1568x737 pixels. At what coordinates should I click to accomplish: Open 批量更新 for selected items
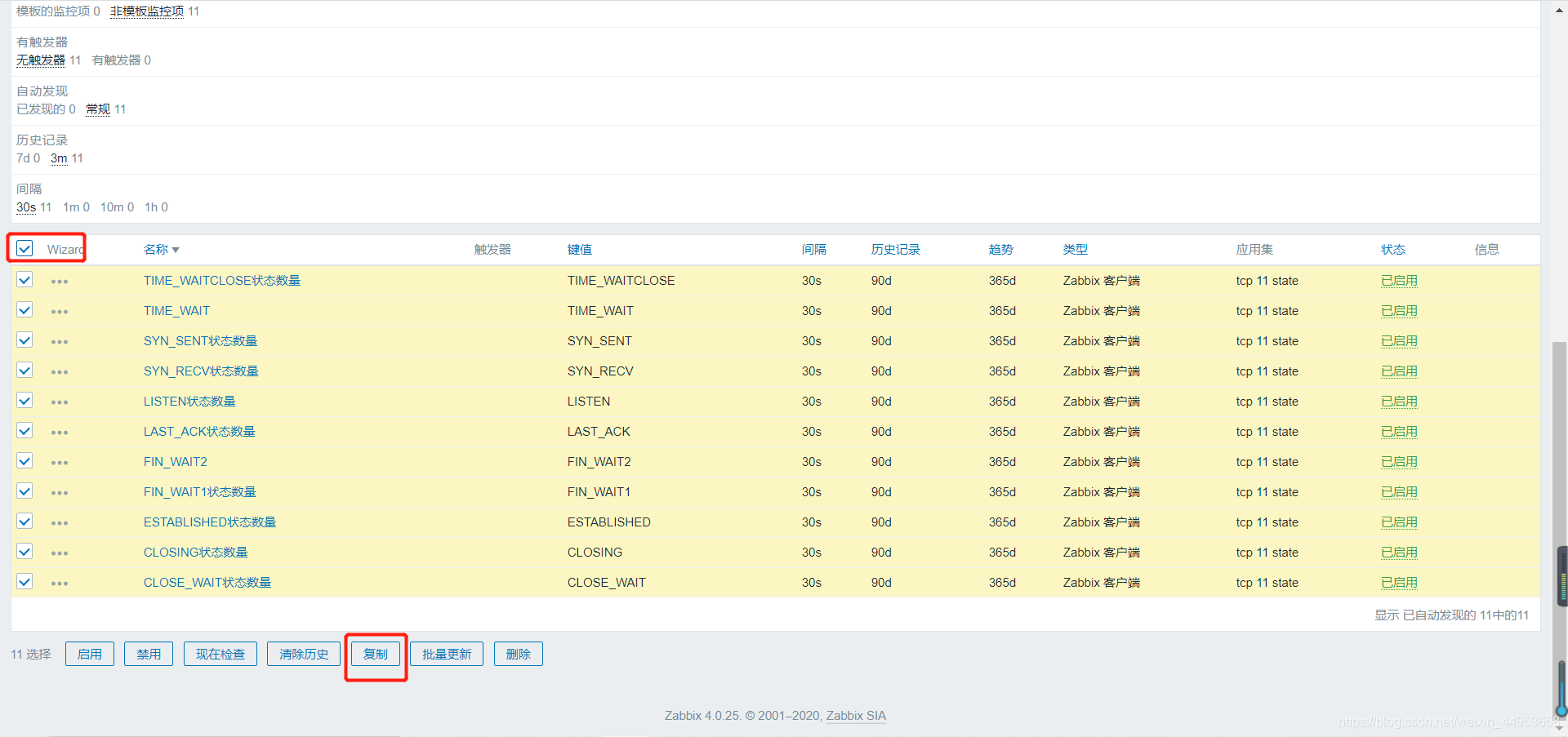click(x=447, y=654)
